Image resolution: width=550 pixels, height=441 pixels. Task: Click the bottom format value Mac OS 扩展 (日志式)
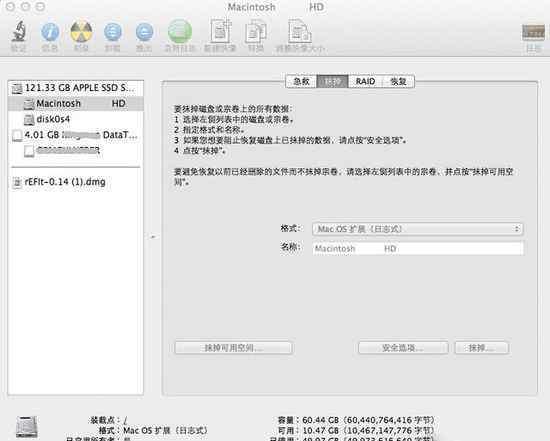[165, 430]
